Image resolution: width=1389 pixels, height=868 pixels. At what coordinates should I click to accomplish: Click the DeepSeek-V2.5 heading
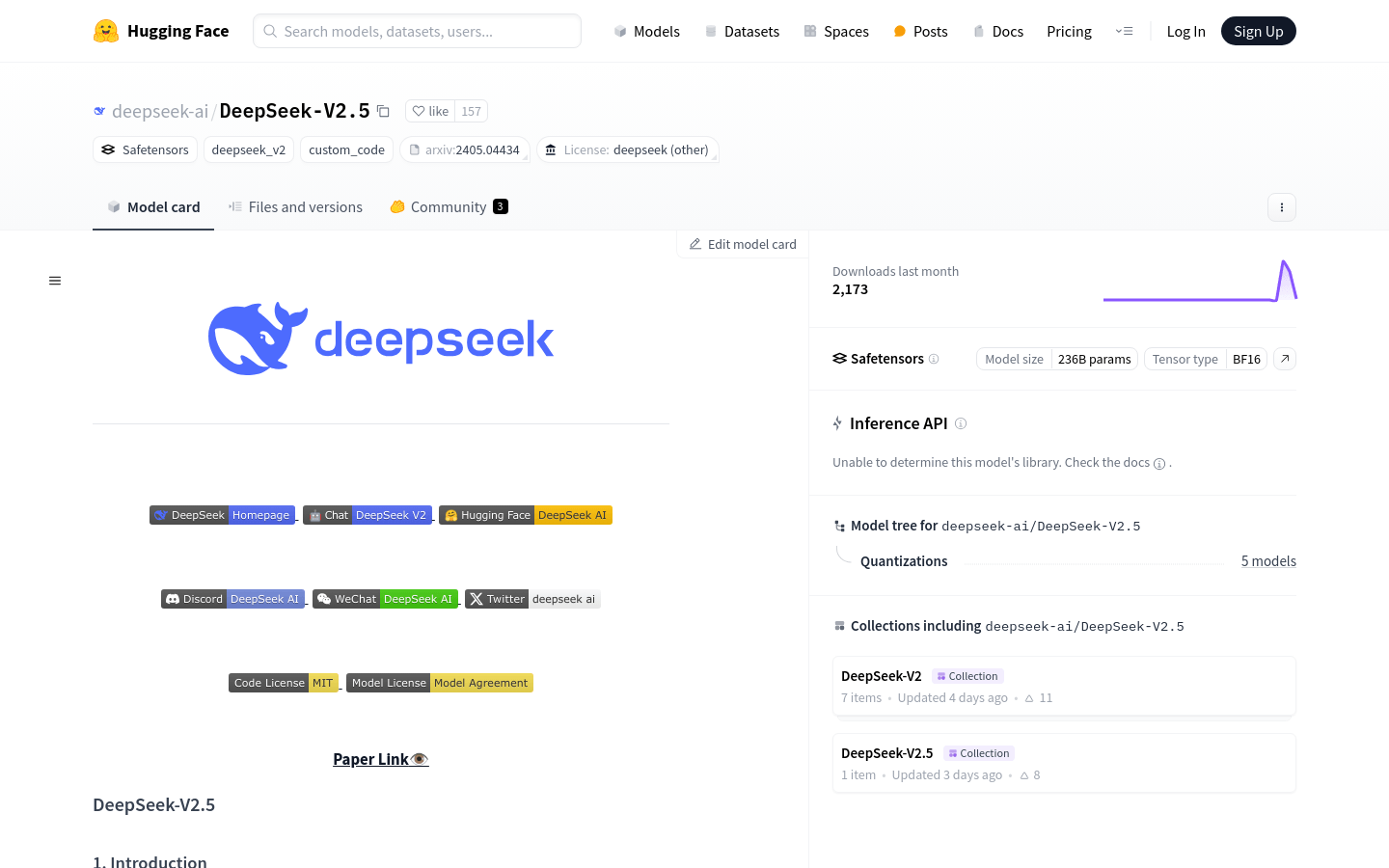tap(153, 804)
